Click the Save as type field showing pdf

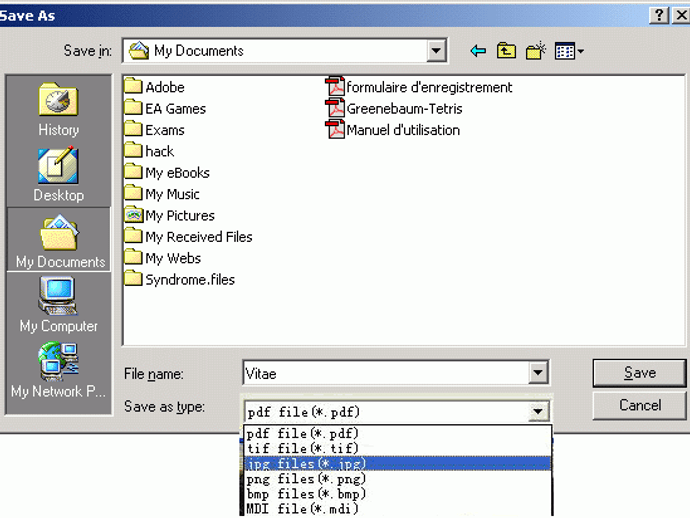pyautogui.click(x=386, y=412)
